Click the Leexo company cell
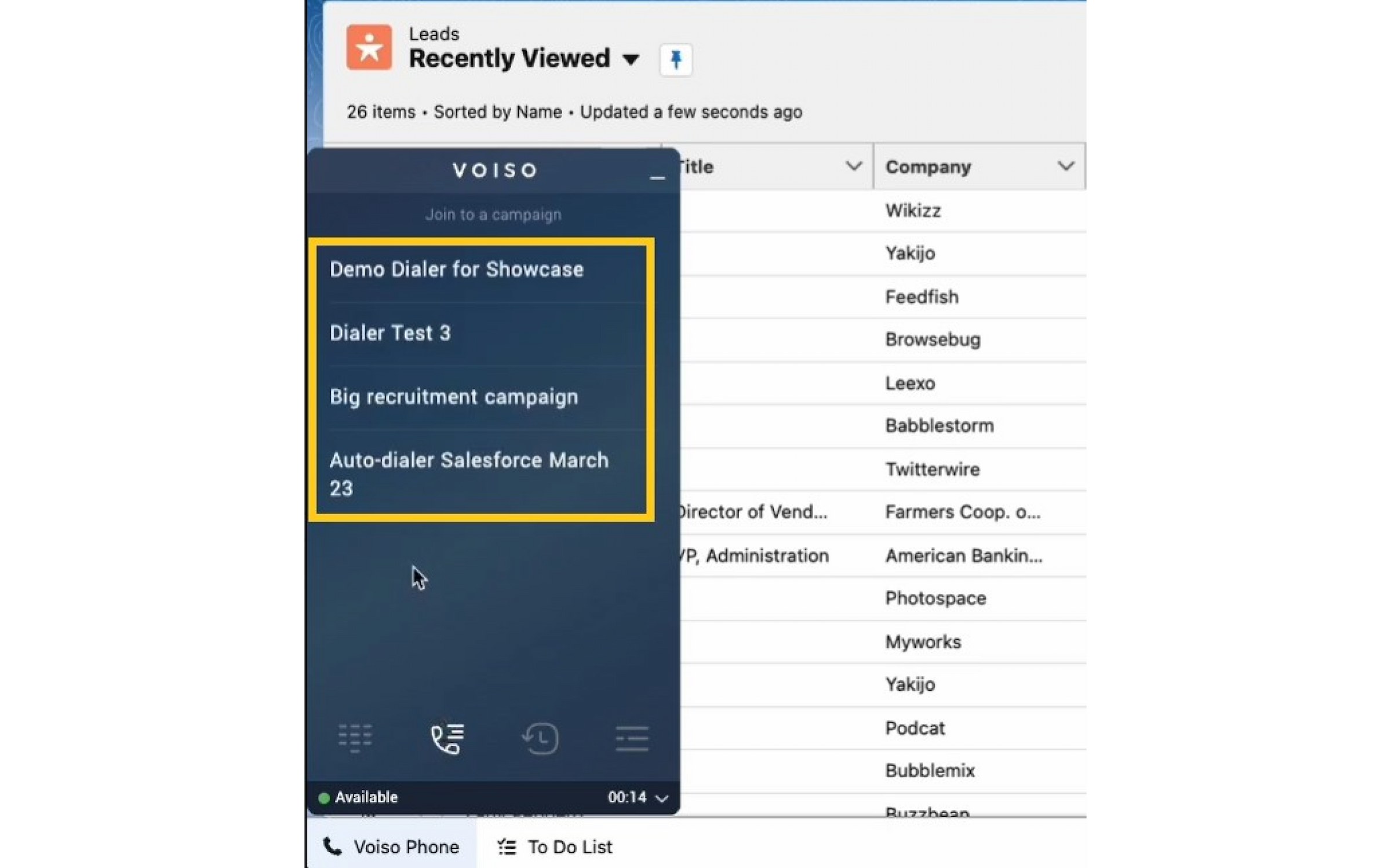This screenshot has width=1391, height=868. click(x=910, y=383)
